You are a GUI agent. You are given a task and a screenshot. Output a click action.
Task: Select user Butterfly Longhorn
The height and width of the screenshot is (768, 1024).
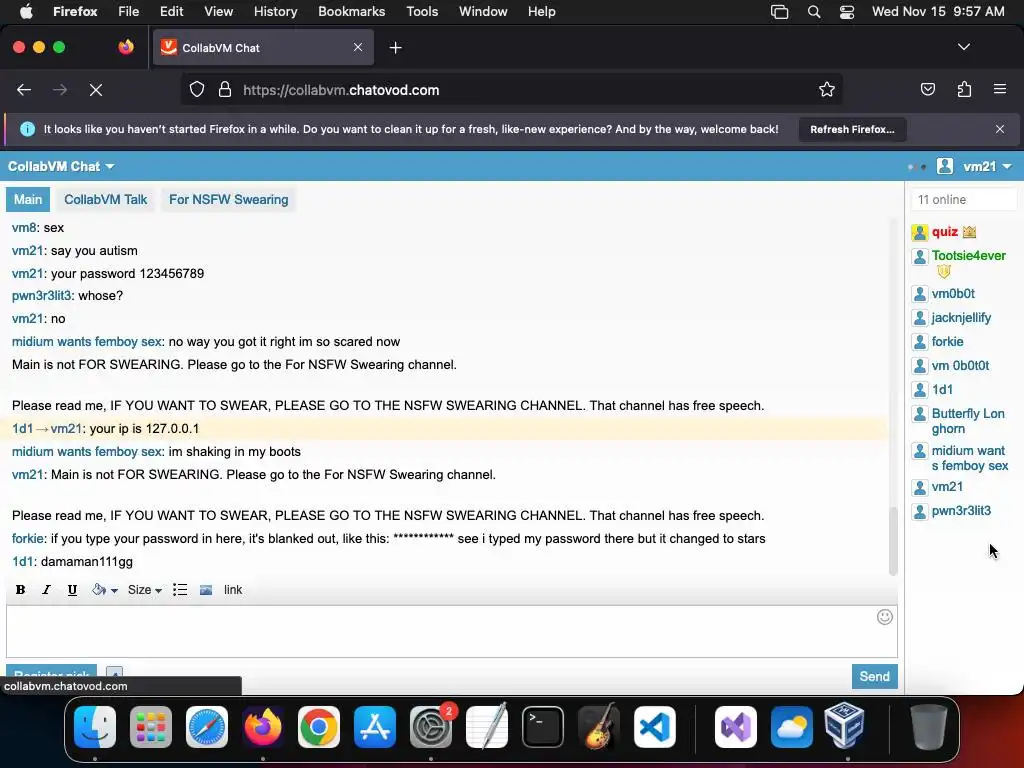[x=968, y=421]
